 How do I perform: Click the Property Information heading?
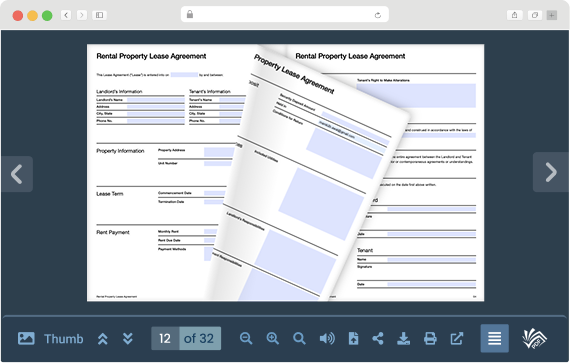pyautogui.click(x=120, y=151)
